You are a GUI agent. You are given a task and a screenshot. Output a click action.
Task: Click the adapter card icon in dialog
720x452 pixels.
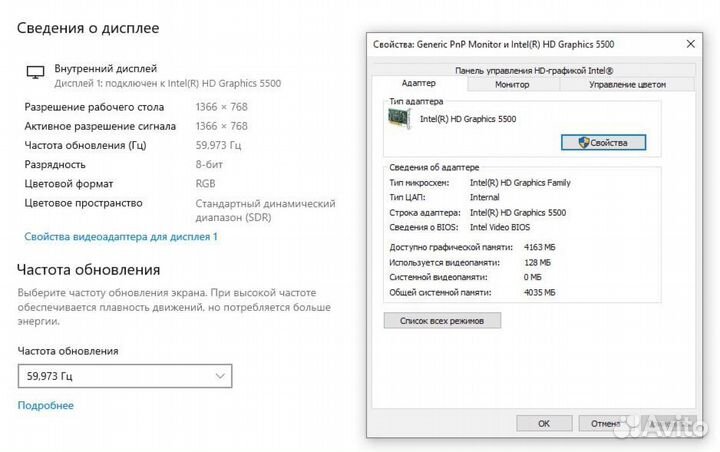pos(399,119)
